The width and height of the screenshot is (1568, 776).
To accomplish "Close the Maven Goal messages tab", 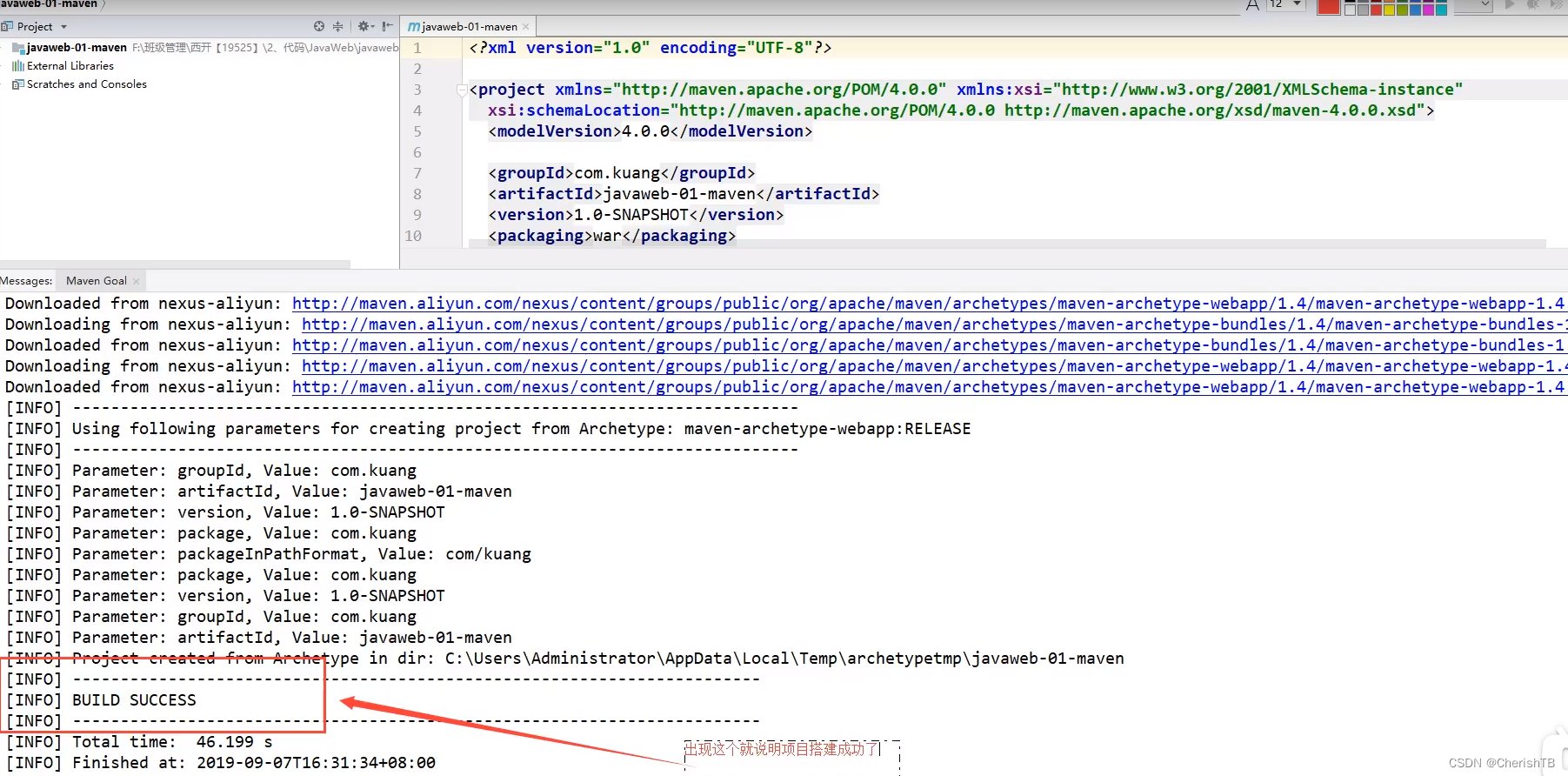I will (136, 281).
